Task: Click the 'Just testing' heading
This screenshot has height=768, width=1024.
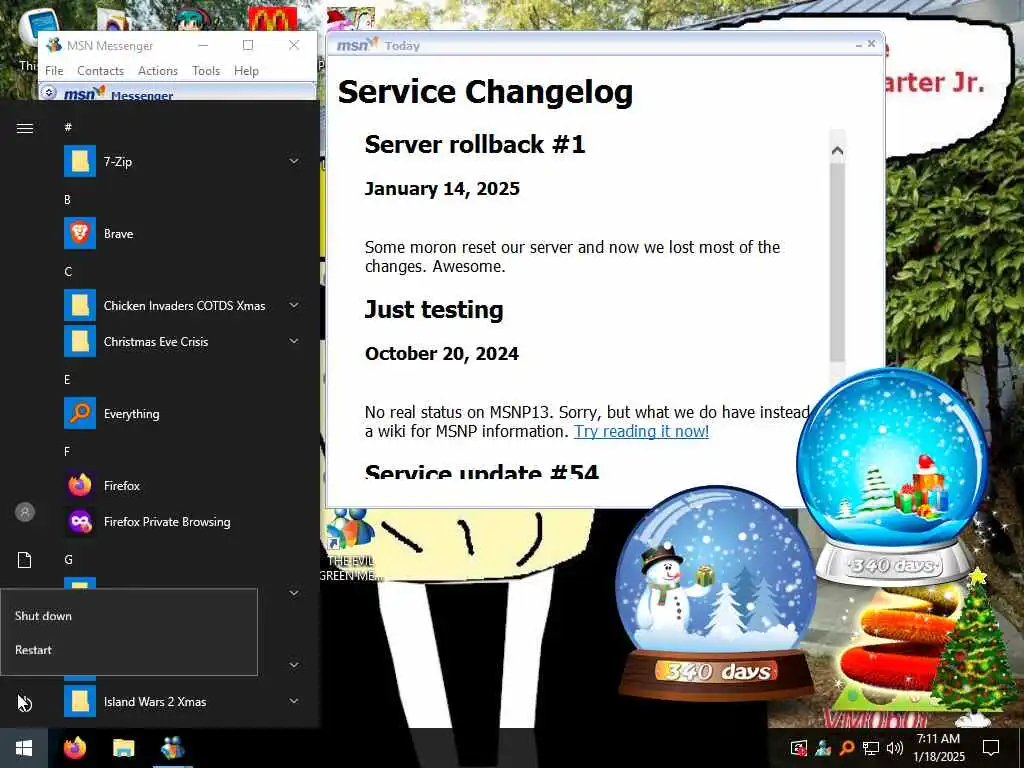Action: click(434, 310)
